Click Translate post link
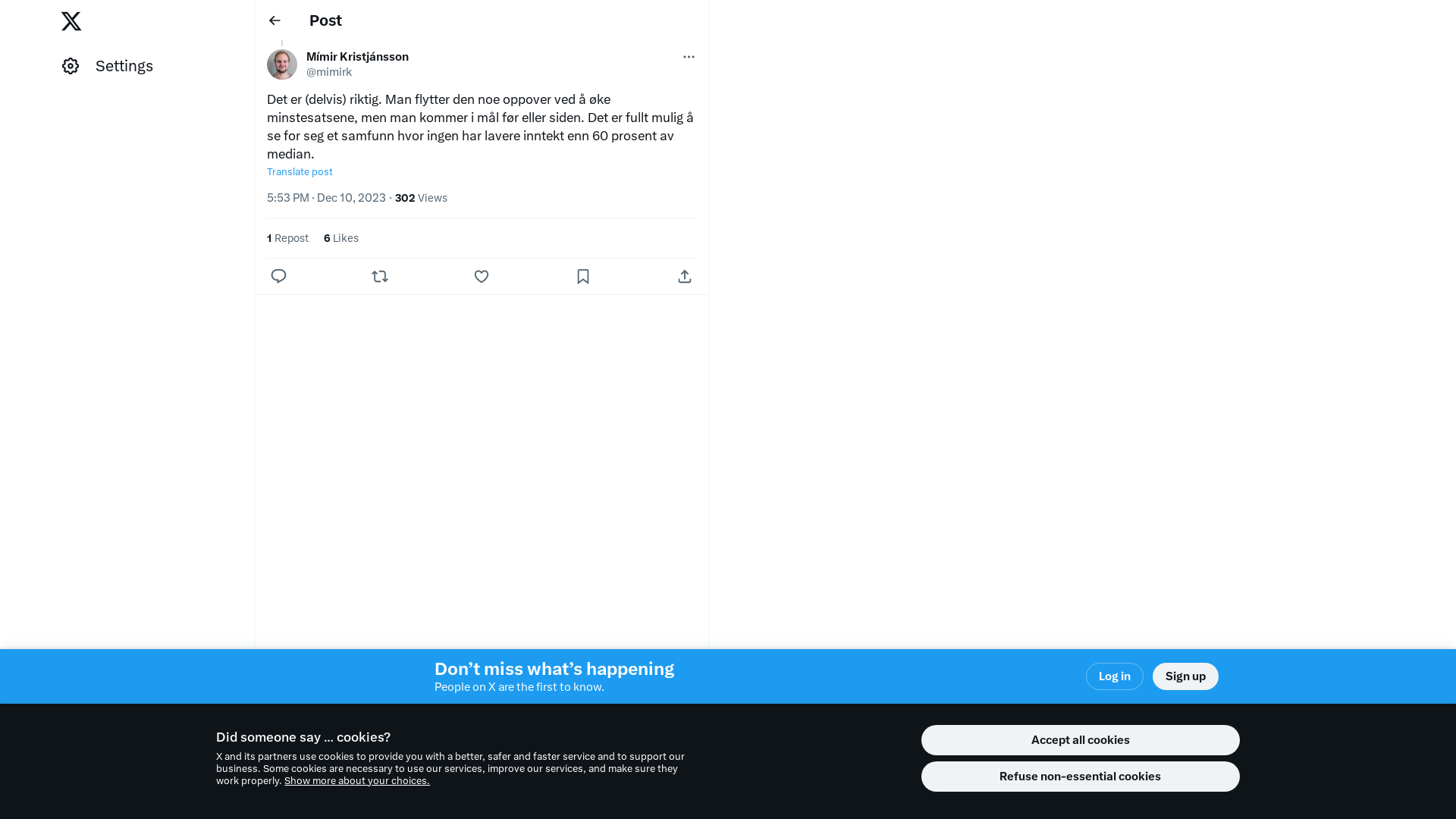The image size is (1456, 819). click(300, 172)
